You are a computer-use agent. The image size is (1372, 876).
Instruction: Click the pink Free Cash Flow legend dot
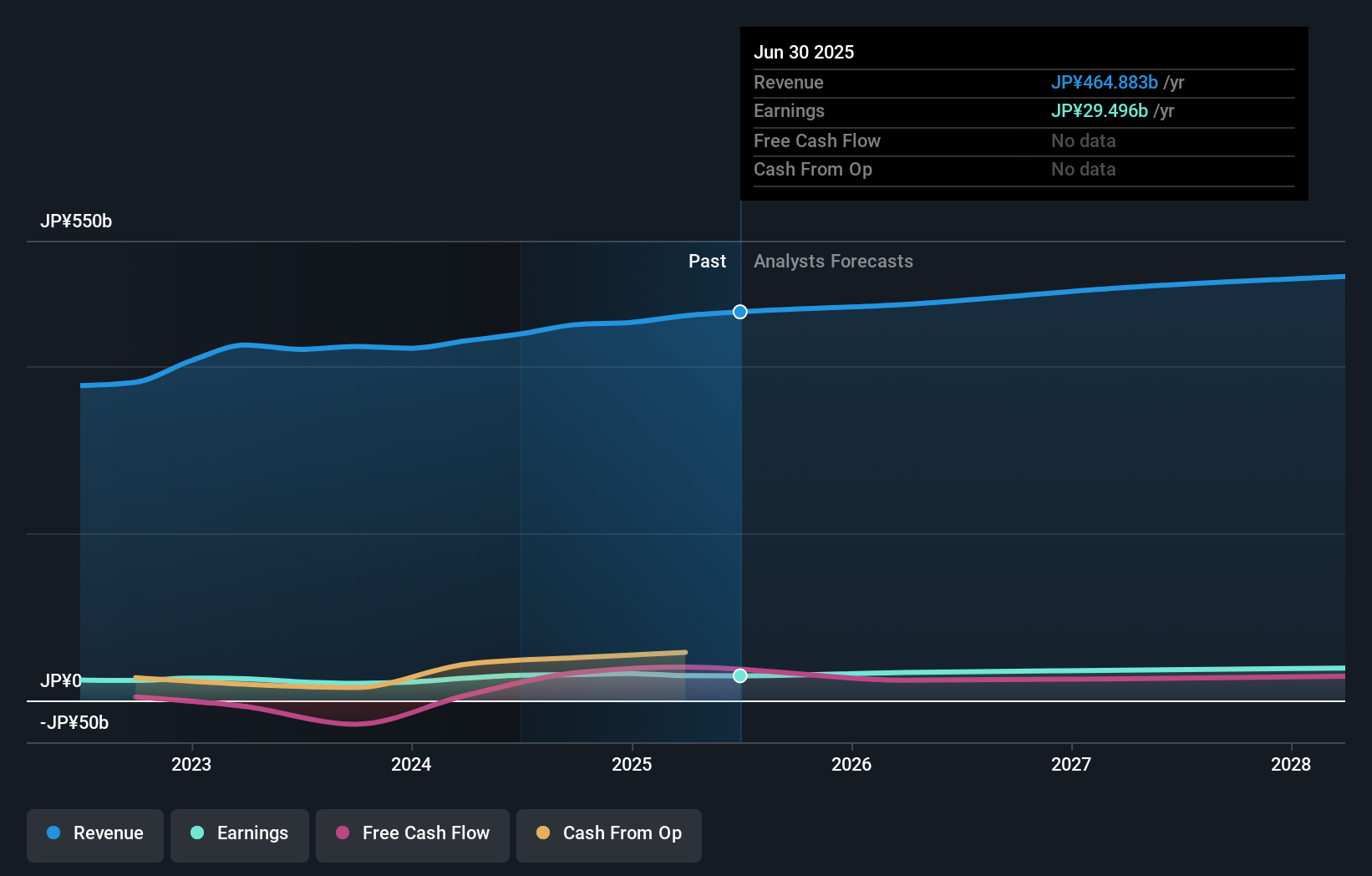pos(343,833)
